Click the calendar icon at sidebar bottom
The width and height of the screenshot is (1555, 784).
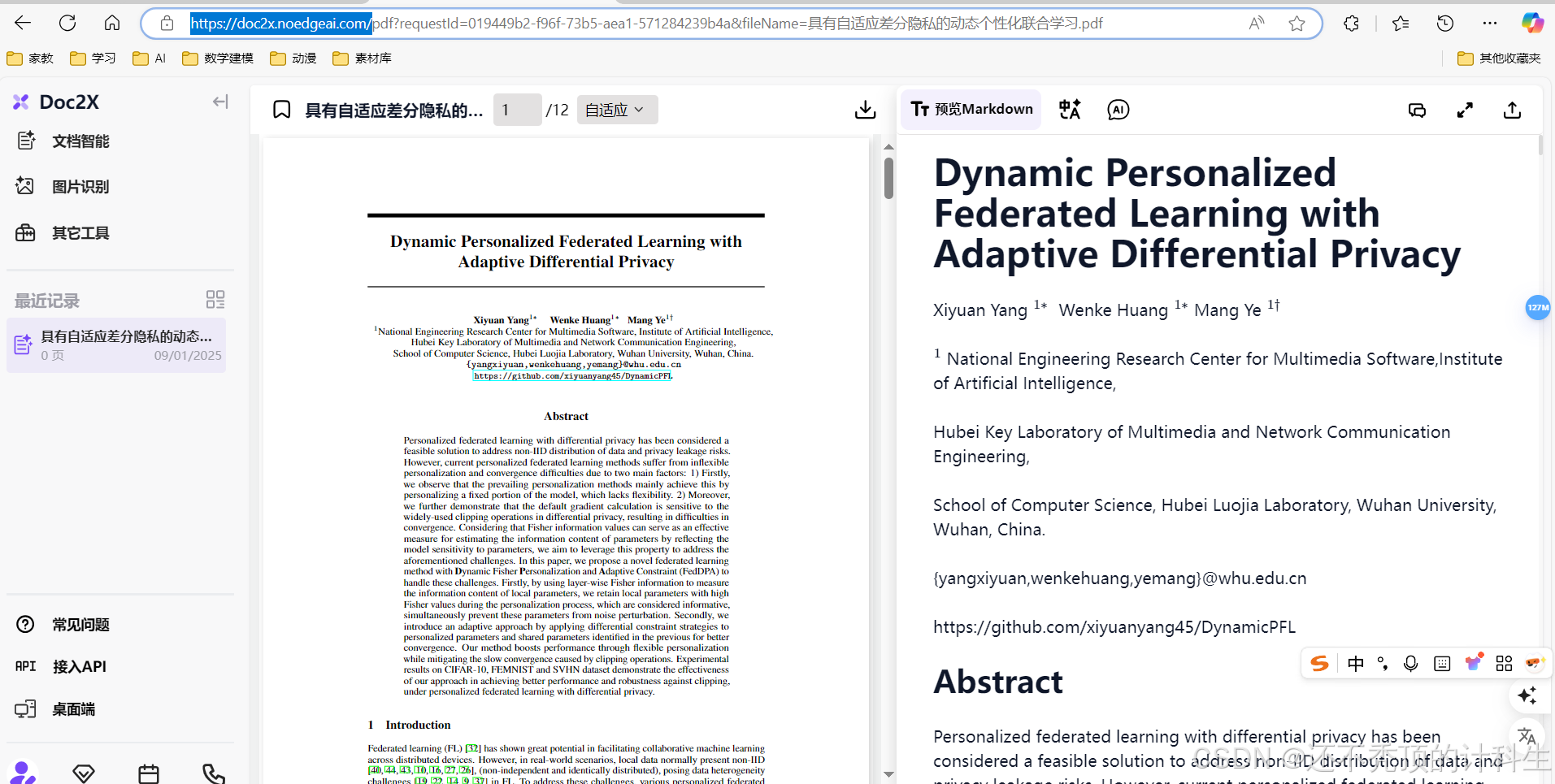point(149,773)
